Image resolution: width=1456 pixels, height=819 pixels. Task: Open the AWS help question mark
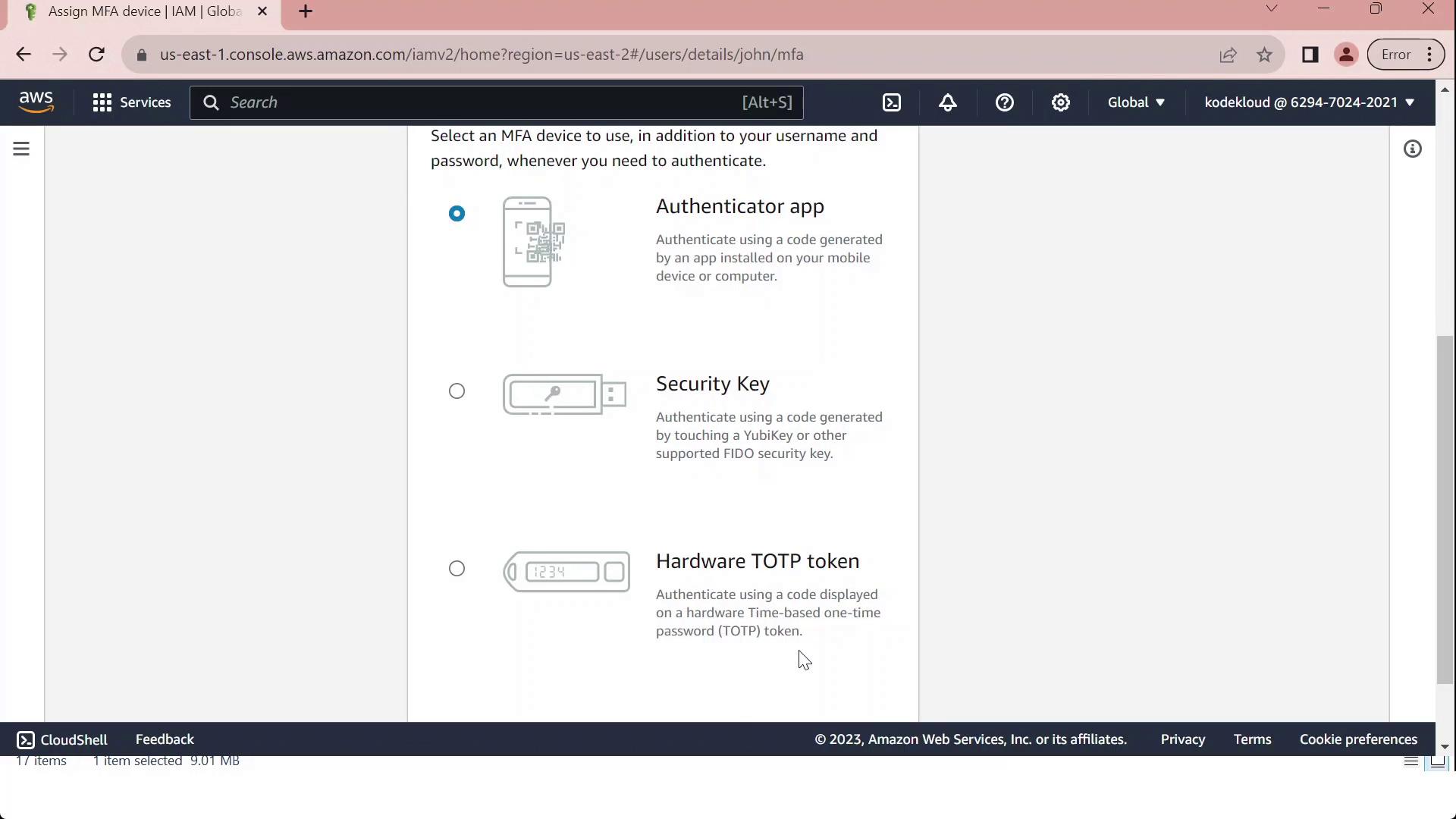point(1004,102)
